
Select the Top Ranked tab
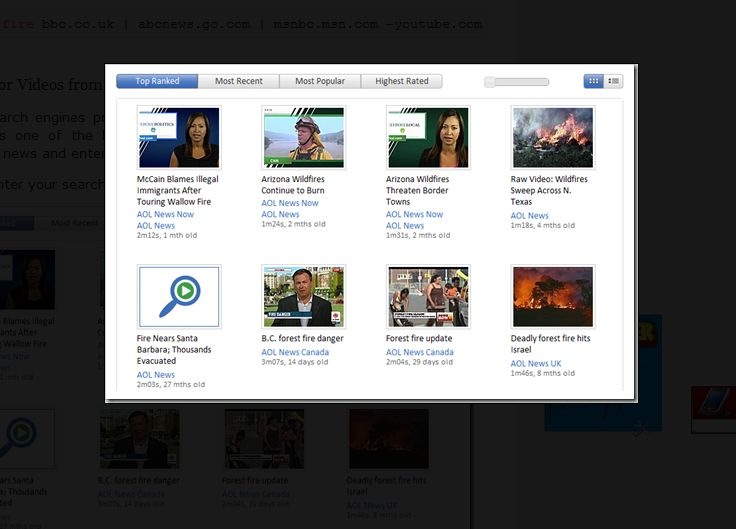pyautogui.click(x=157, y=81)
